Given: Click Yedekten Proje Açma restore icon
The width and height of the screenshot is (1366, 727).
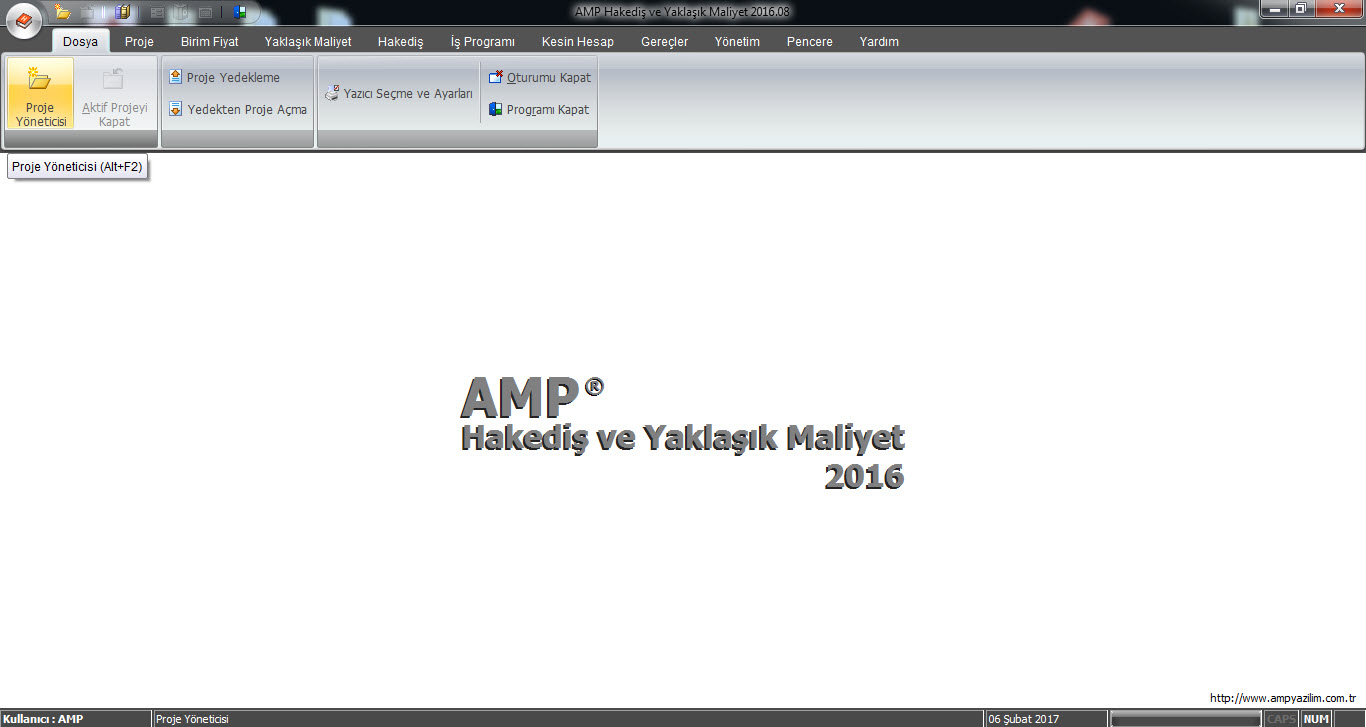Looking at the screenshot, I should point(176,109).
